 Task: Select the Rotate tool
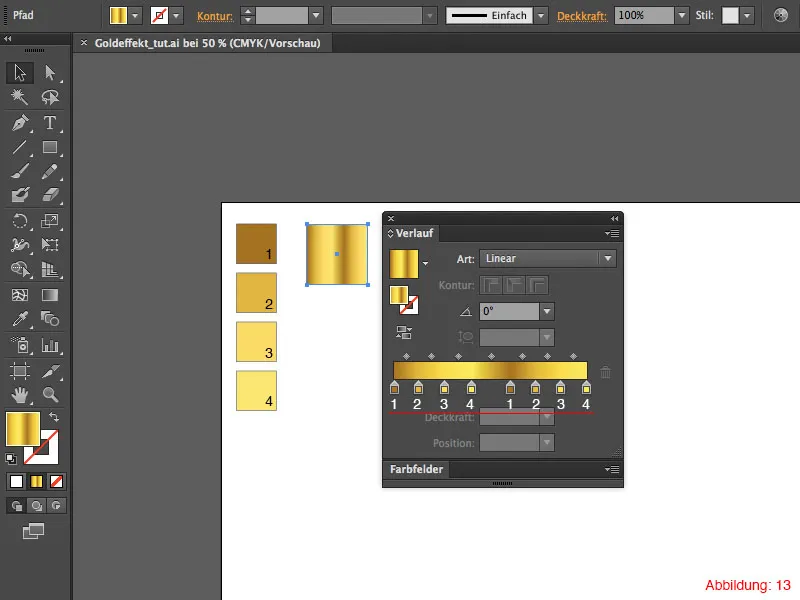[x=20, y=221]
